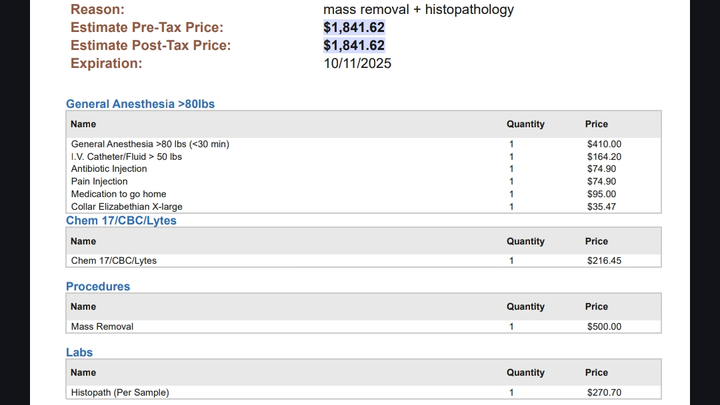Click the Price column header in Procedures table

point(596,307)
